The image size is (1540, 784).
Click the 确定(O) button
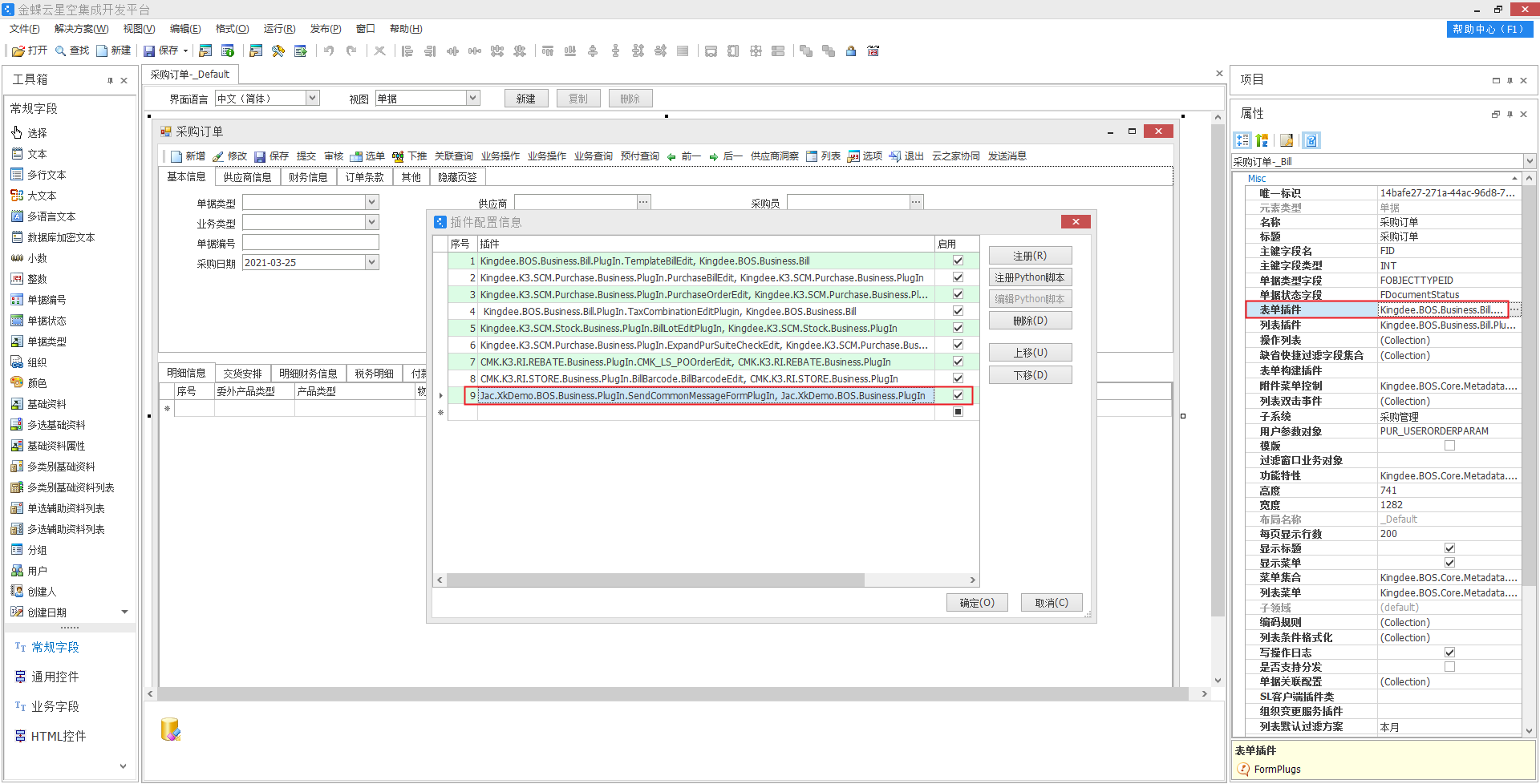977,603
